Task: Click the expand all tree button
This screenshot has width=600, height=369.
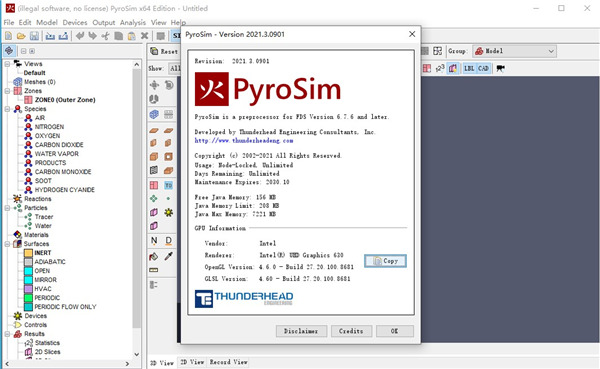Action: [32, 51]
